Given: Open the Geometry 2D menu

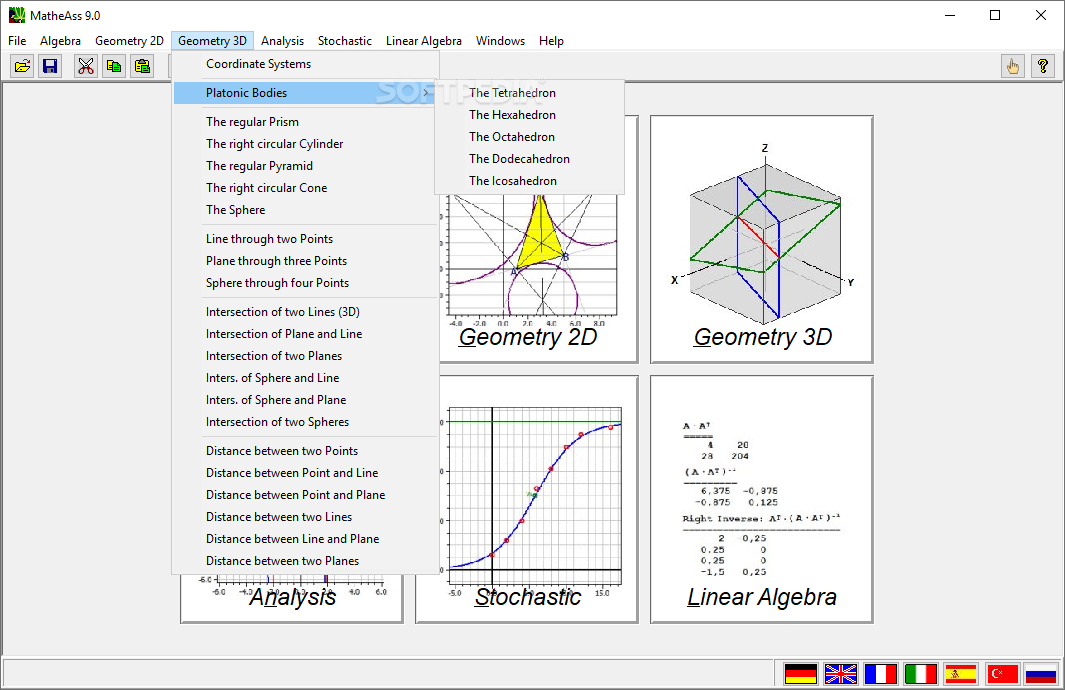Looking at the screenshot, I should click(129, 41).
